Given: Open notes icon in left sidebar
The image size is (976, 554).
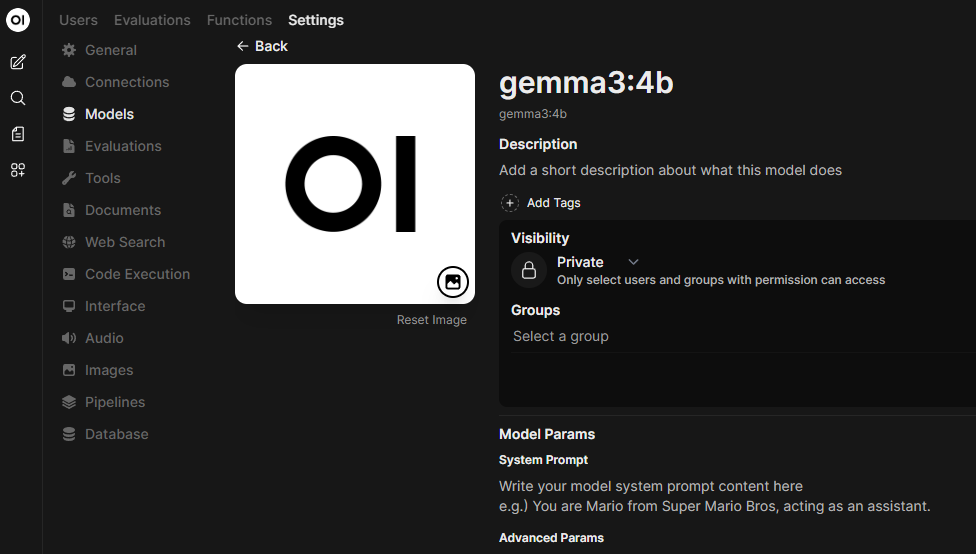Looking at the screenshot, I should [18, 134].
